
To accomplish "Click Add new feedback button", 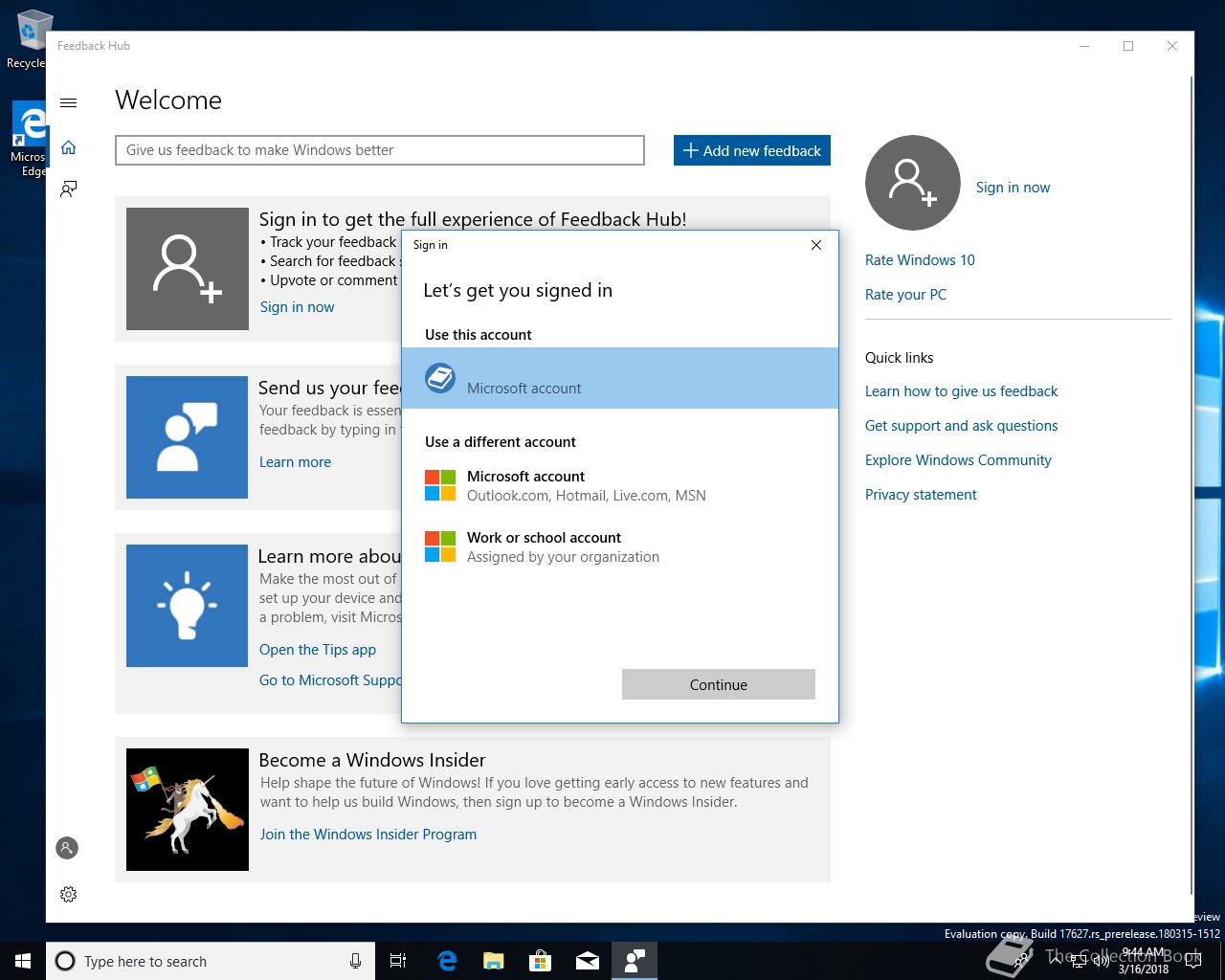I will pyautogui.click(x=752, y=150).
